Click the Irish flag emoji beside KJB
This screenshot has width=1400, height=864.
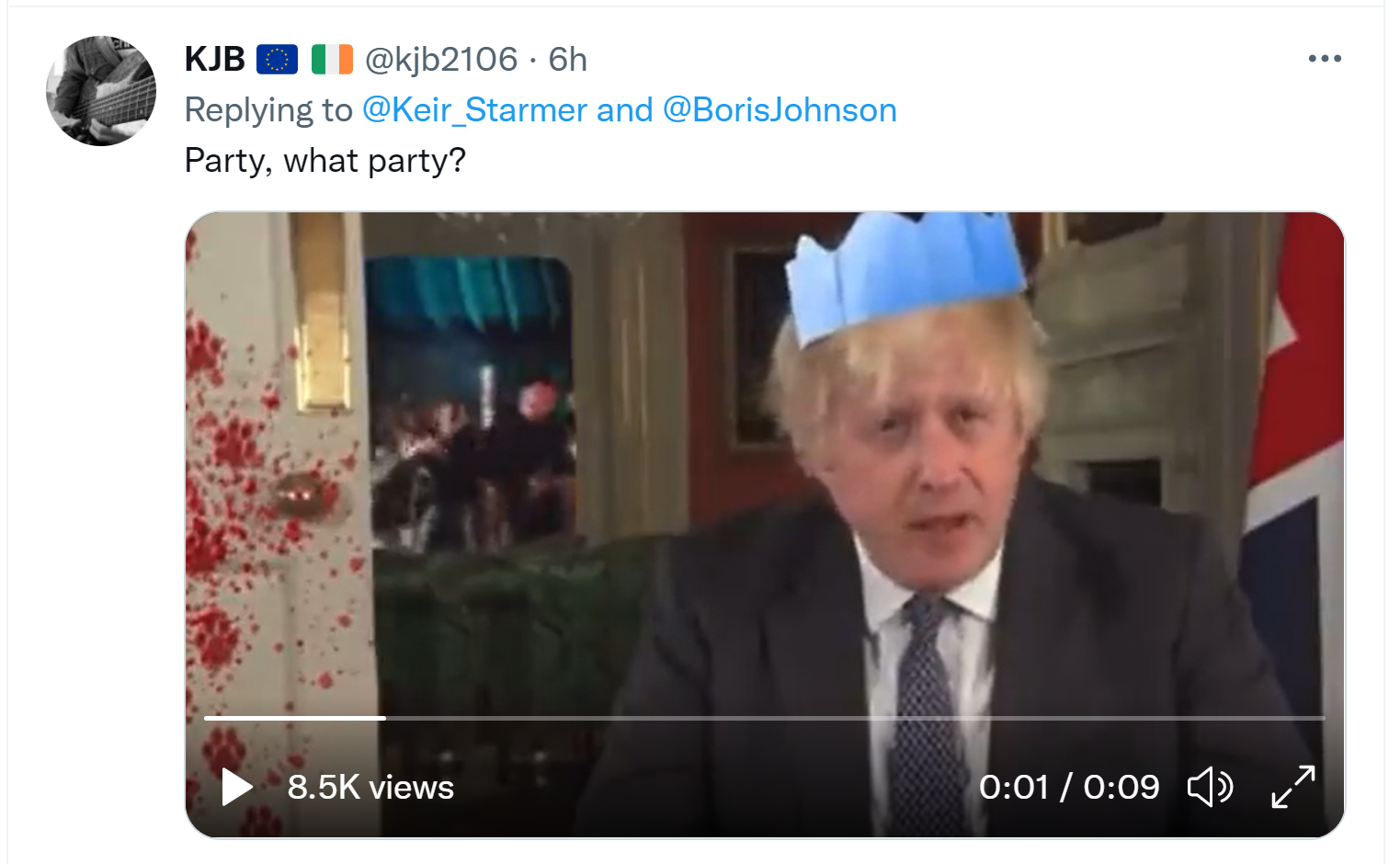(332, 60)
